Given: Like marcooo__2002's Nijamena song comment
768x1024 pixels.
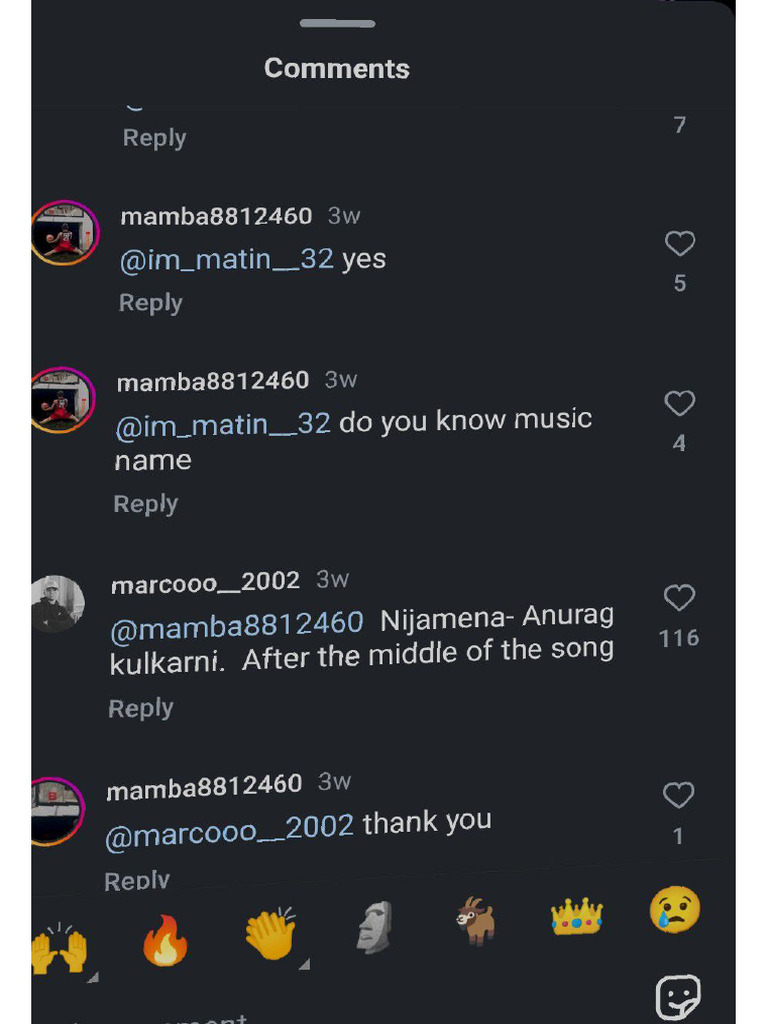Looking at the screenshot, I should [680, 598].
